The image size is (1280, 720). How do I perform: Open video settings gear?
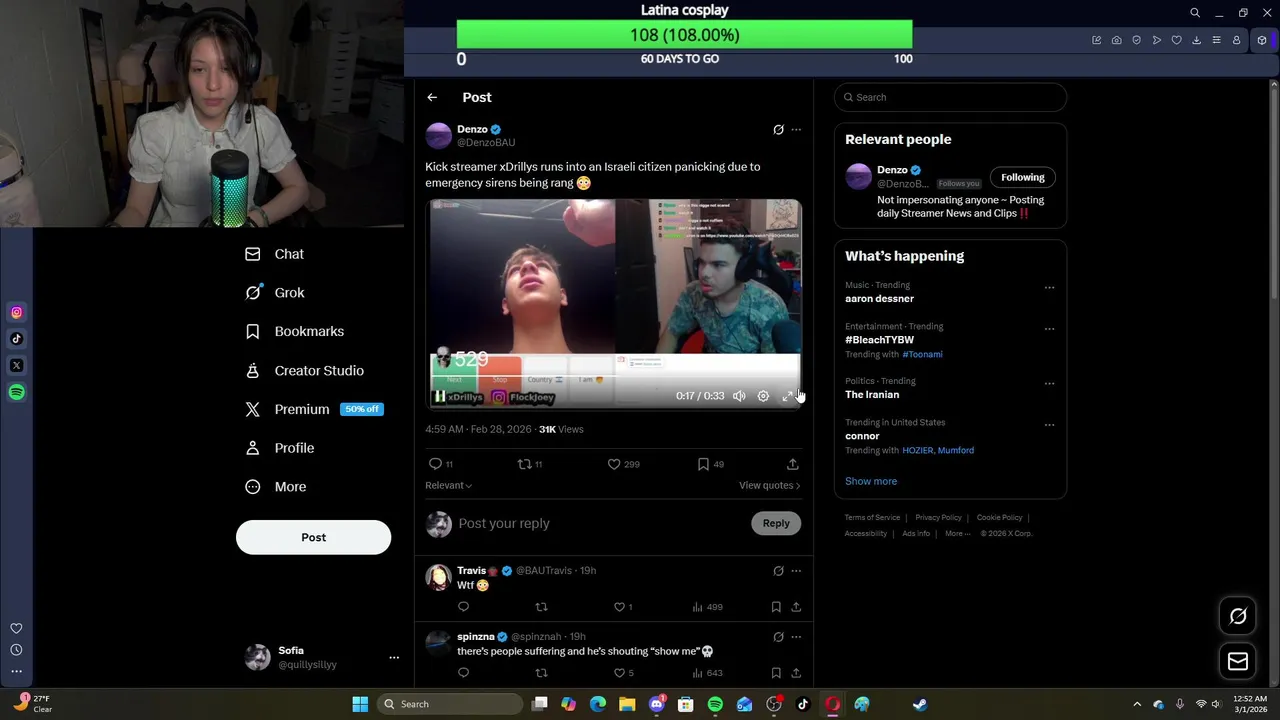[x=763, y=396]
